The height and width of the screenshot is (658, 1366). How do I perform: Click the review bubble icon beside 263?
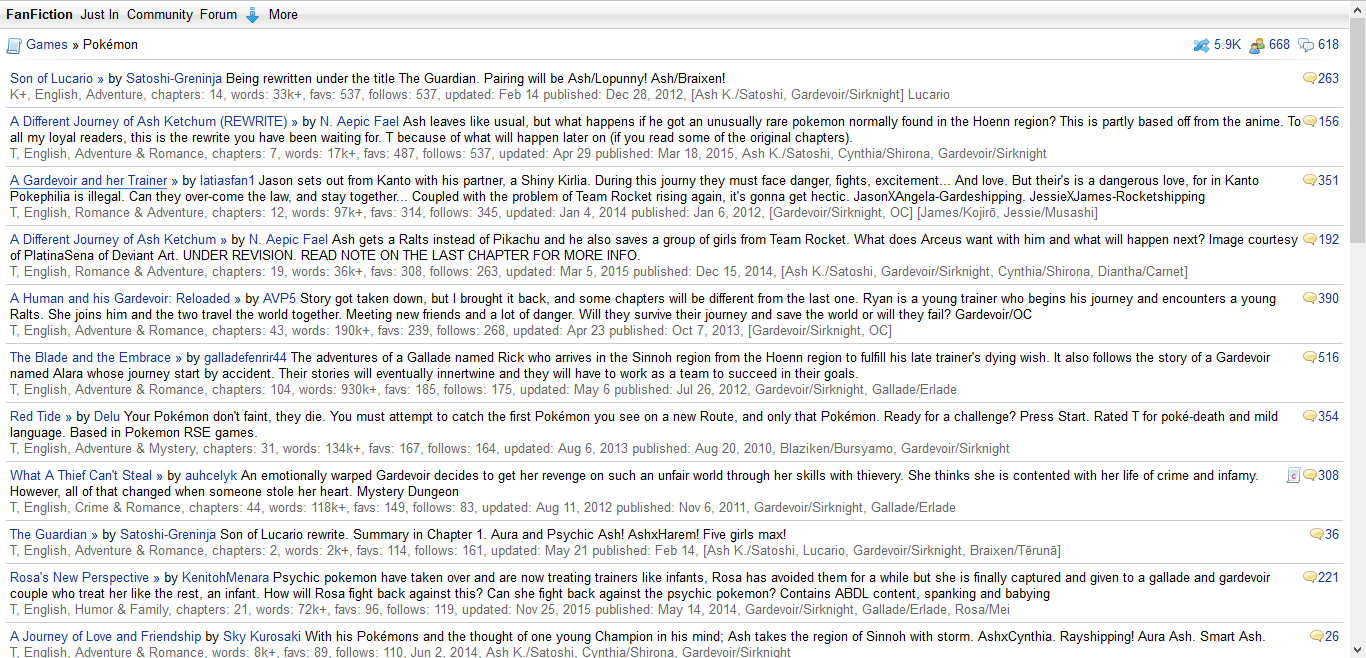tap(1310, 78)
